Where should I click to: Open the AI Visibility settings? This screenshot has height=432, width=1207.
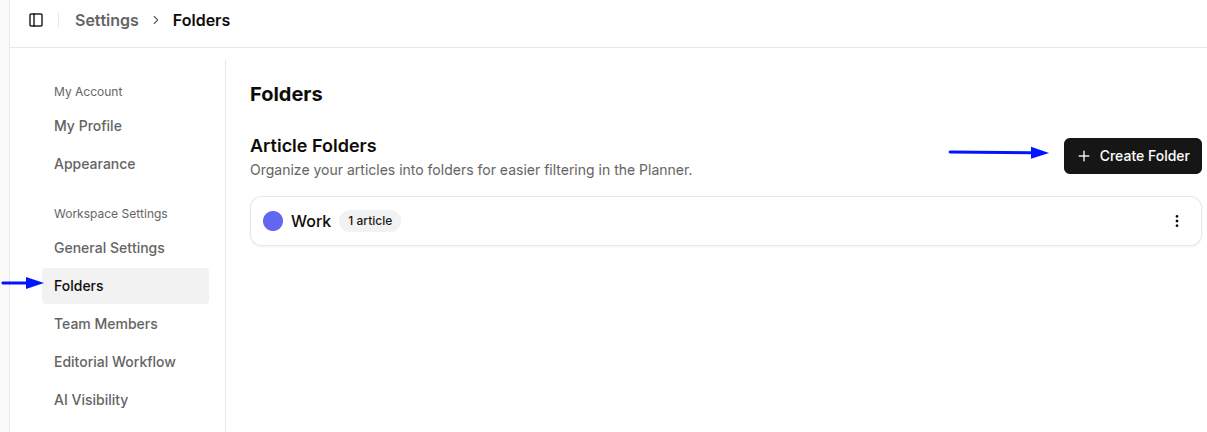(x=91, y=400)
